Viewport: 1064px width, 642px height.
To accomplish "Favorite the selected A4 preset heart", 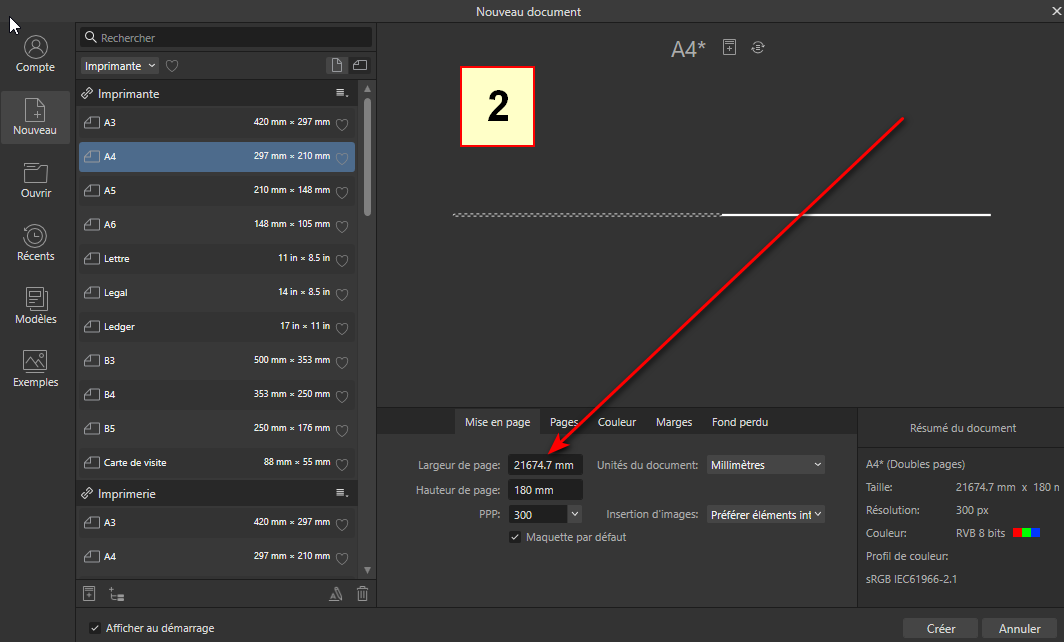I will point(342,158).
